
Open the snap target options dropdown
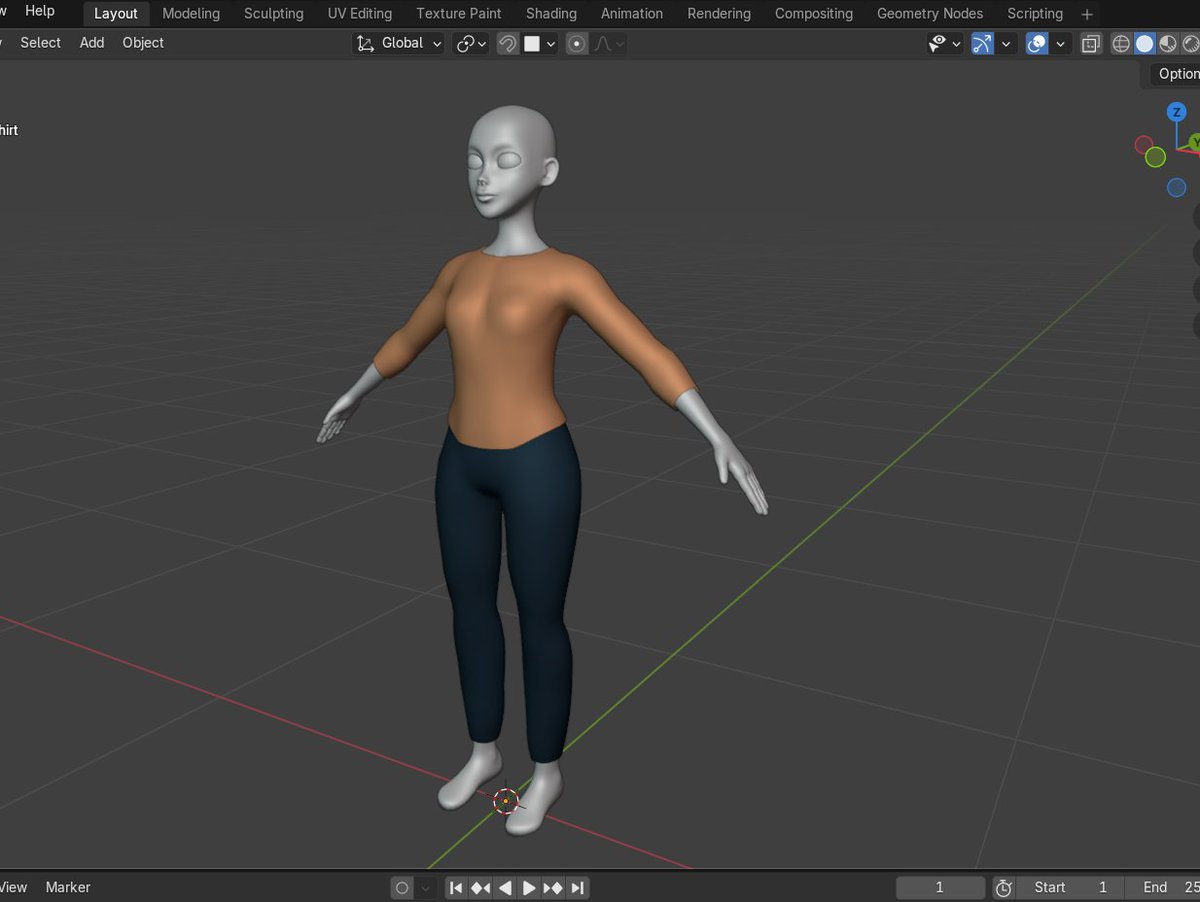pyautogui.click(x=540, y=43)
